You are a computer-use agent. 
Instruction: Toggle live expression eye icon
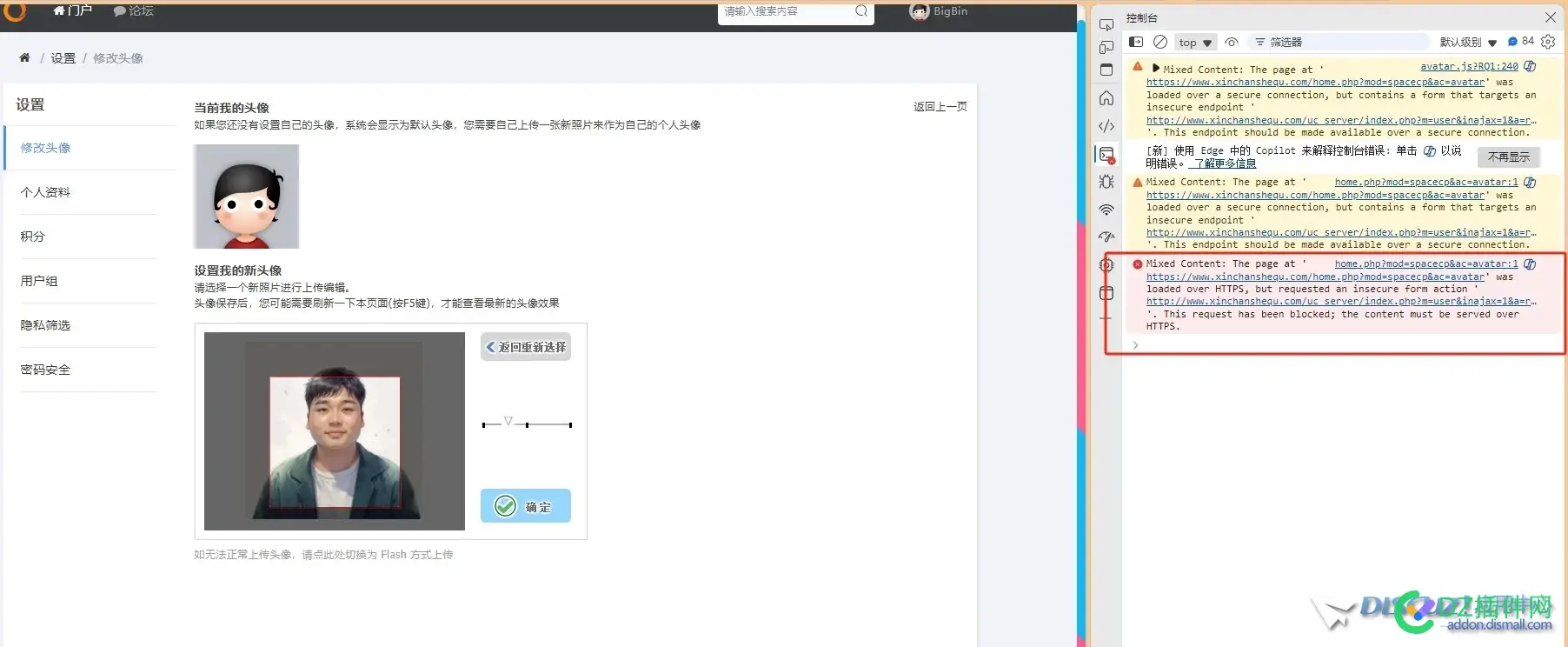1231,42
